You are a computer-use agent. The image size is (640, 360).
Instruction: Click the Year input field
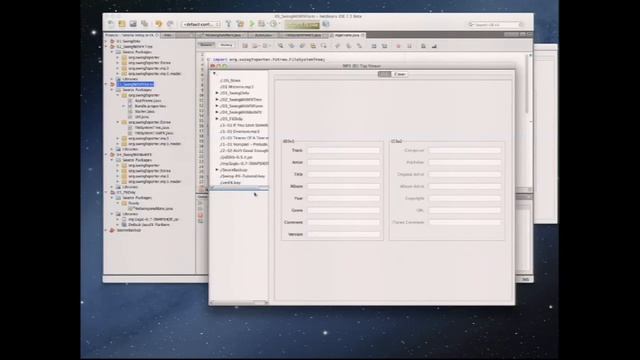click(x=344, y=198)
